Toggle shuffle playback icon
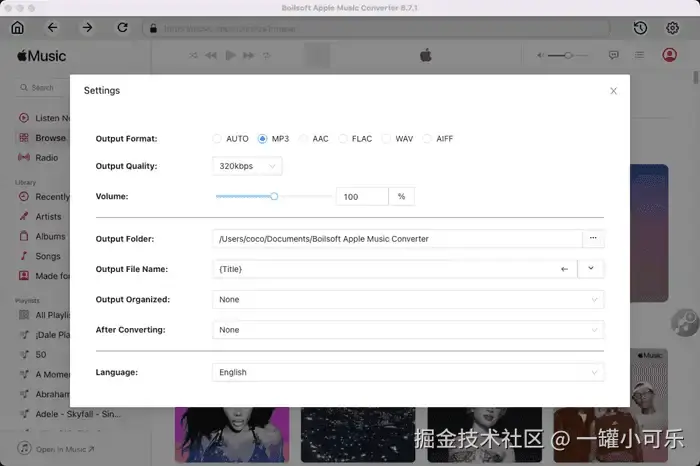 click(193, 55)
